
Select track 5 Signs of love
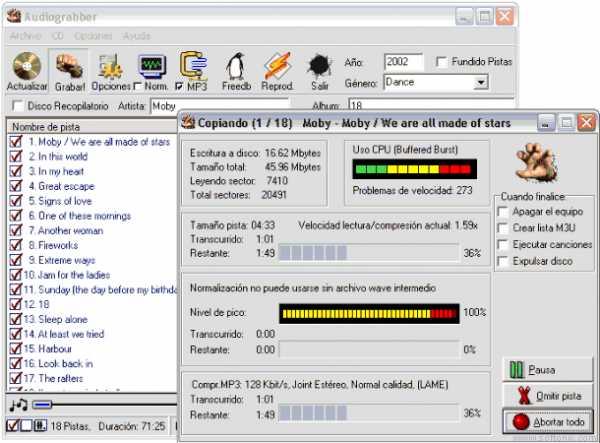pos(60,201)
